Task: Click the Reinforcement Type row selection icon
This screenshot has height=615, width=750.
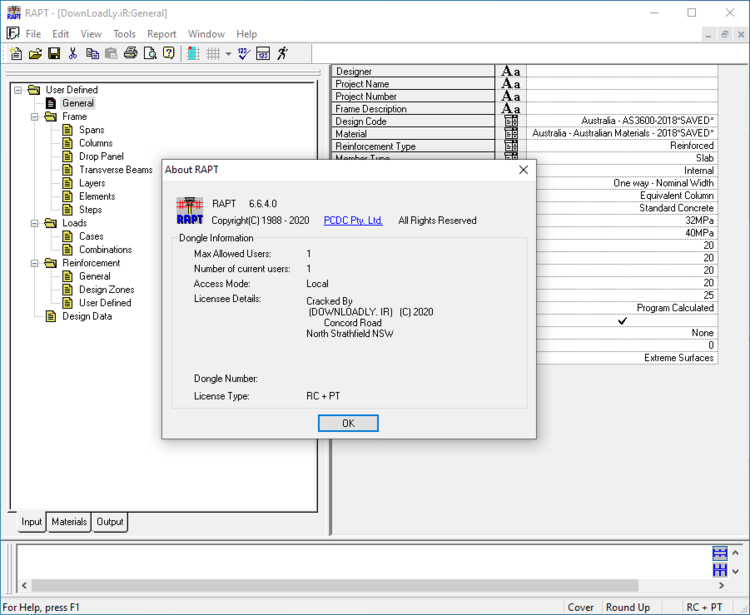Action: click(x=511, y=146)
